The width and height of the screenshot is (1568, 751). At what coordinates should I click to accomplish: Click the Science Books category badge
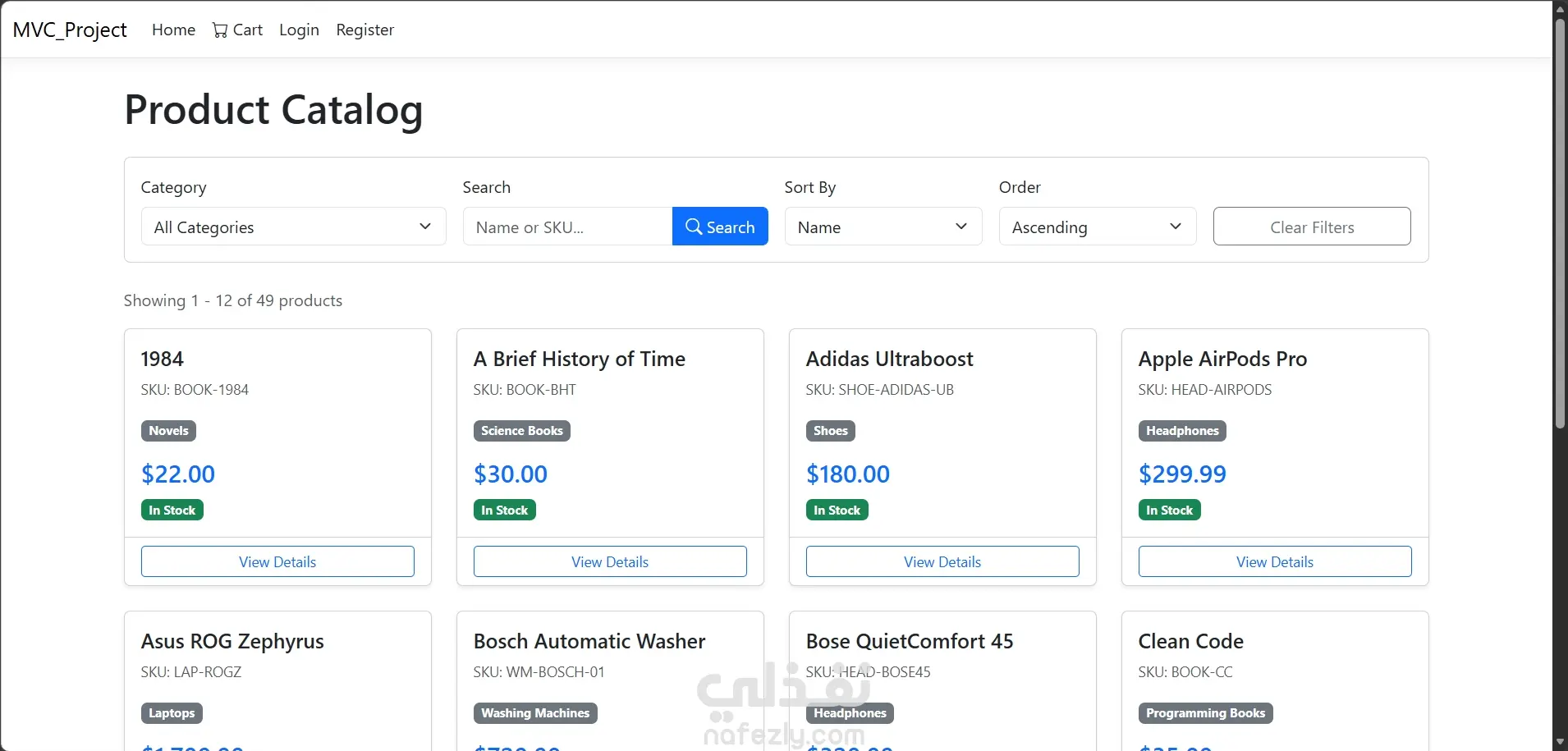coord(522,431)
